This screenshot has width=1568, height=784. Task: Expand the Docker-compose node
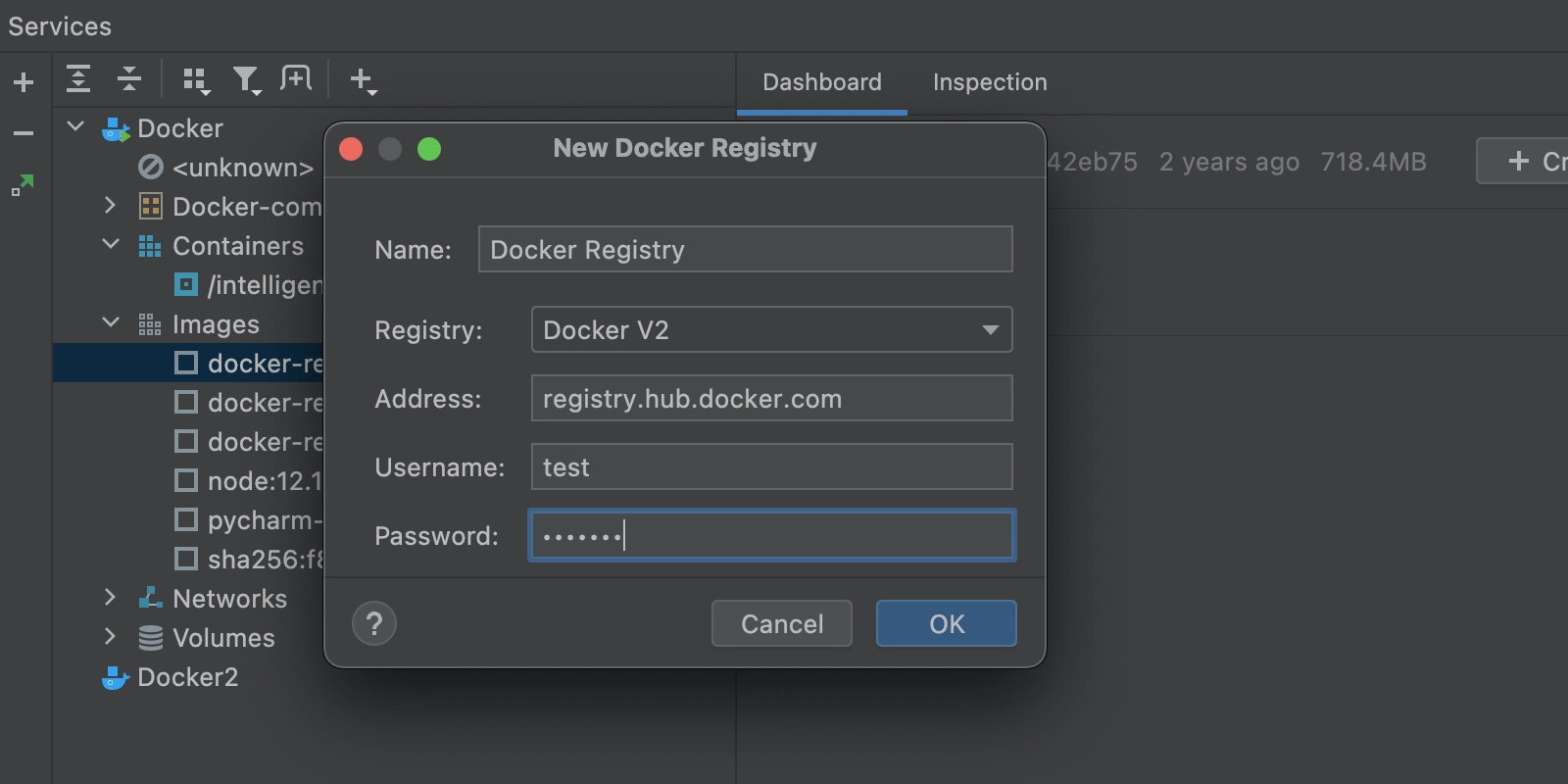[111, 206]
